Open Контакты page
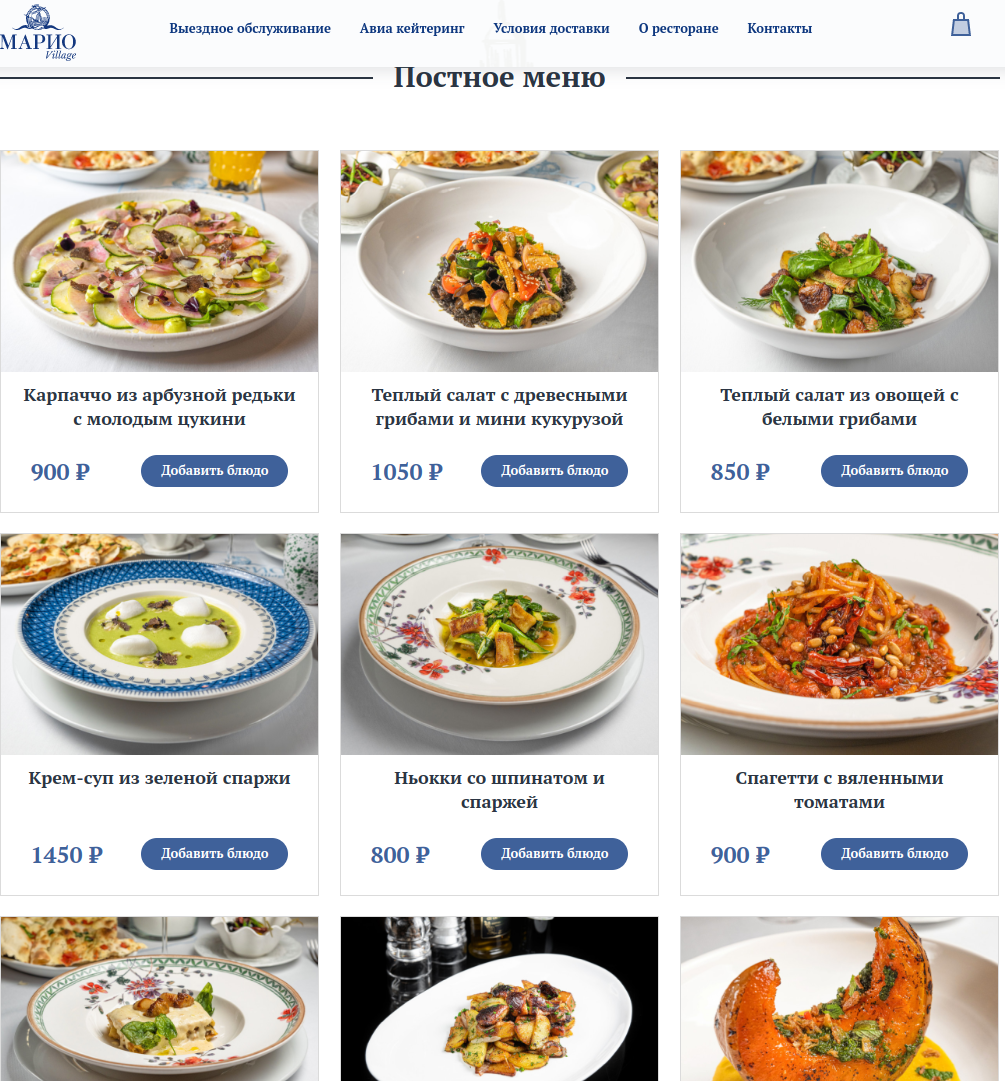Image resolution: width=1005 pixels, height=1081 pixels. (x=780, y=28)
